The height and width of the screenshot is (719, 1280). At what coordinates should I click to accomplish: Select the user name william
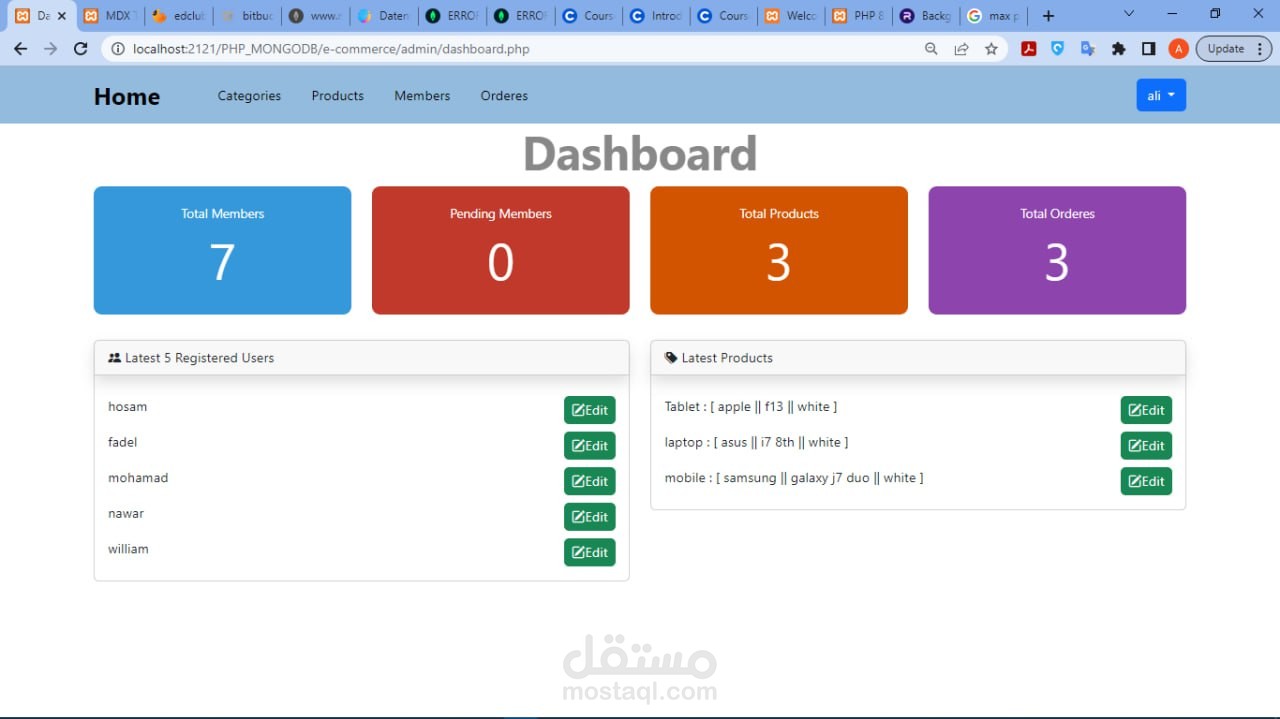tap(128, 549)
